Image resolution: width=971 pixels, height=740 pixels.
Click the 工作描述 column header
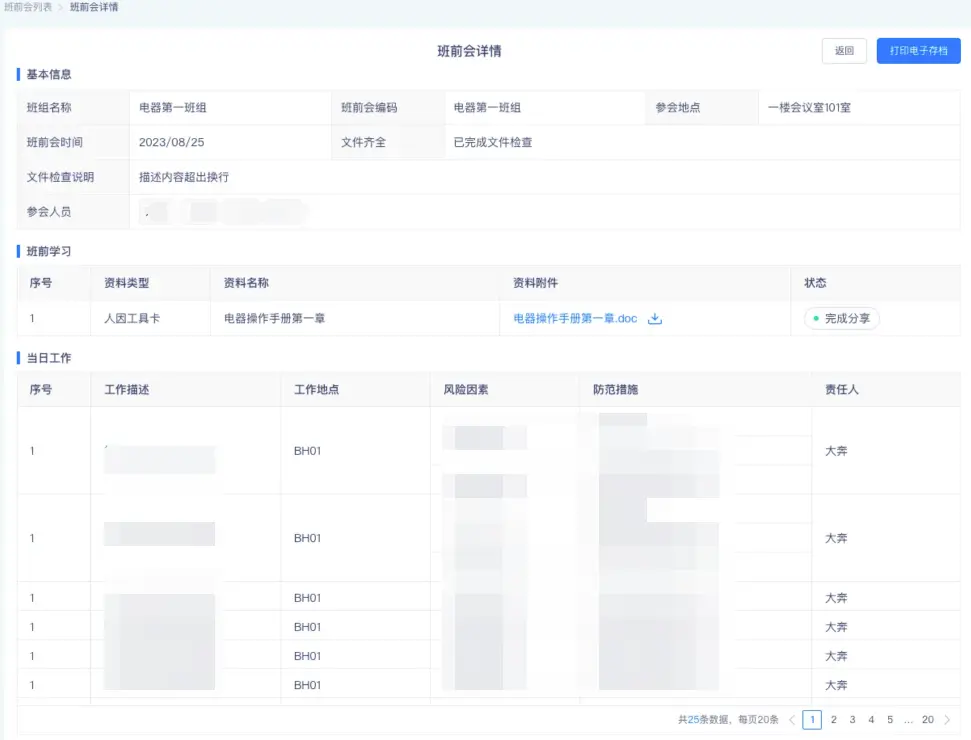[x=126, y=390]
